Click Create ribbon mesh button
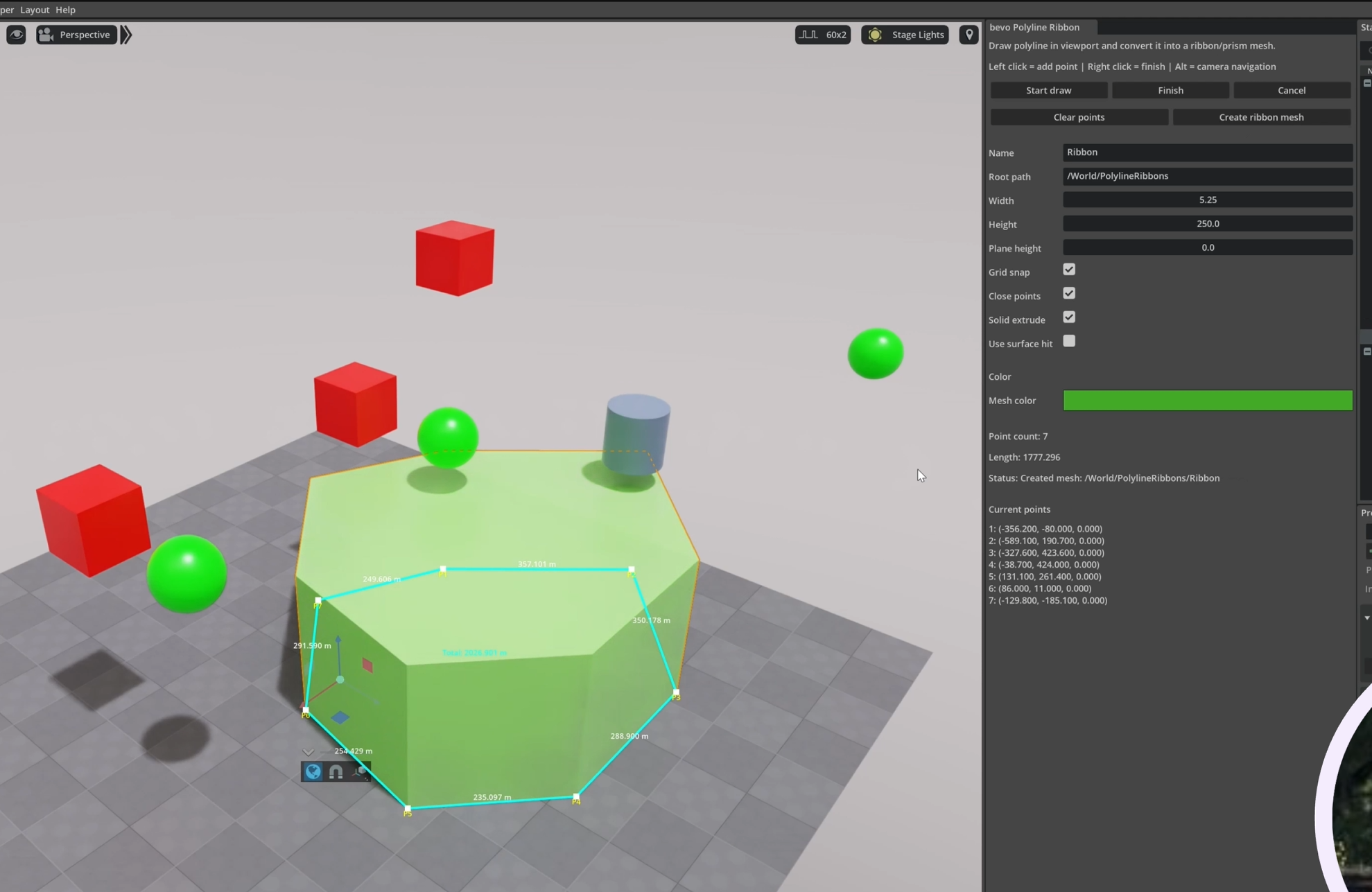The width and height of the screenshot is (1372, 892). (1261, 117)
